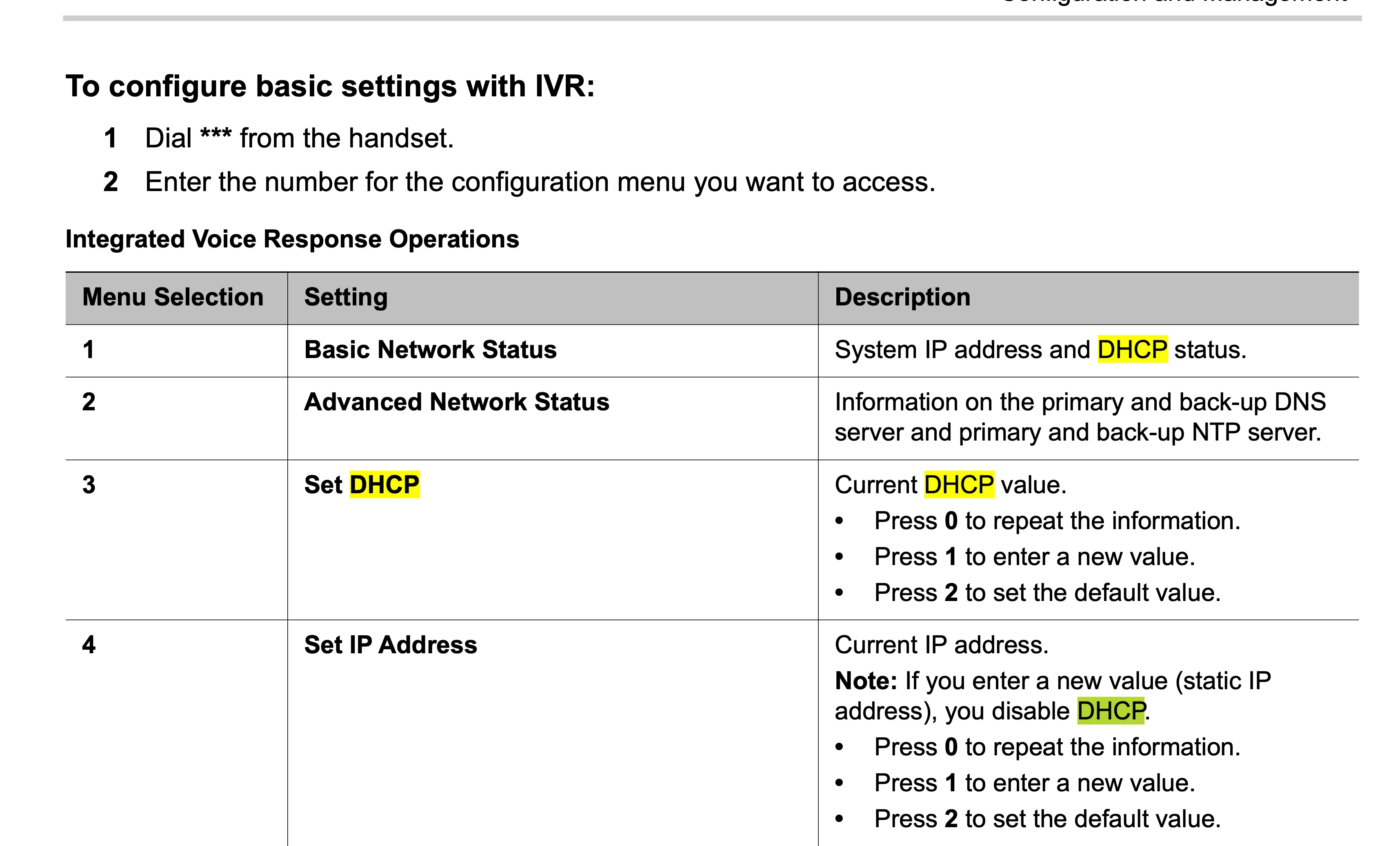
Task: Click the 'Setting' column header
Action: click(345, 297)
